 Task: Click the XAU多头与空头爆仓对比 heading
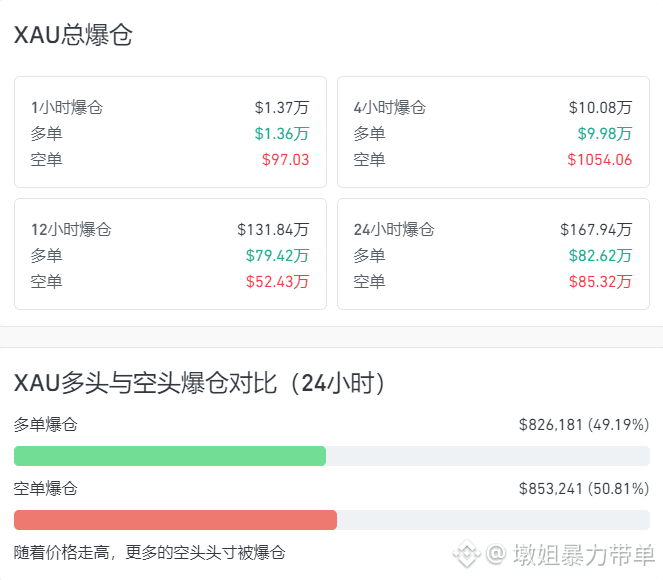[x=145, y=383]
